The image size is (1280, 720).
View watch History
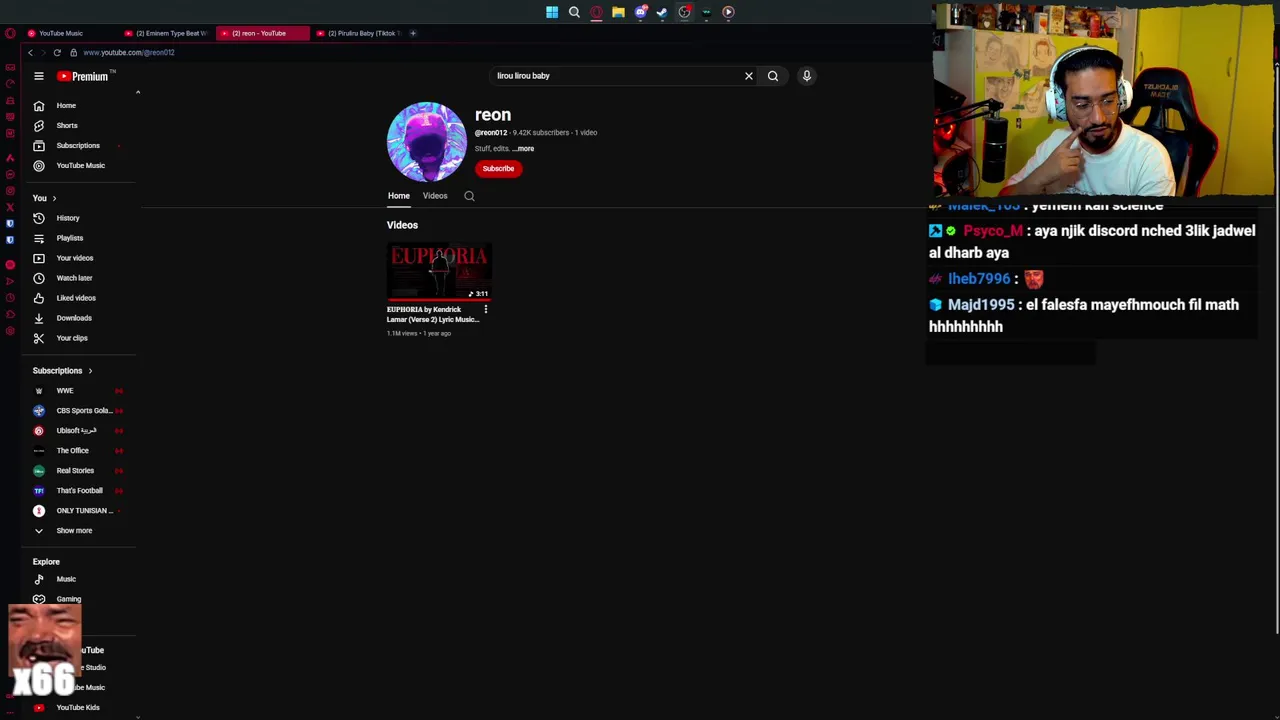coord(67,218)
